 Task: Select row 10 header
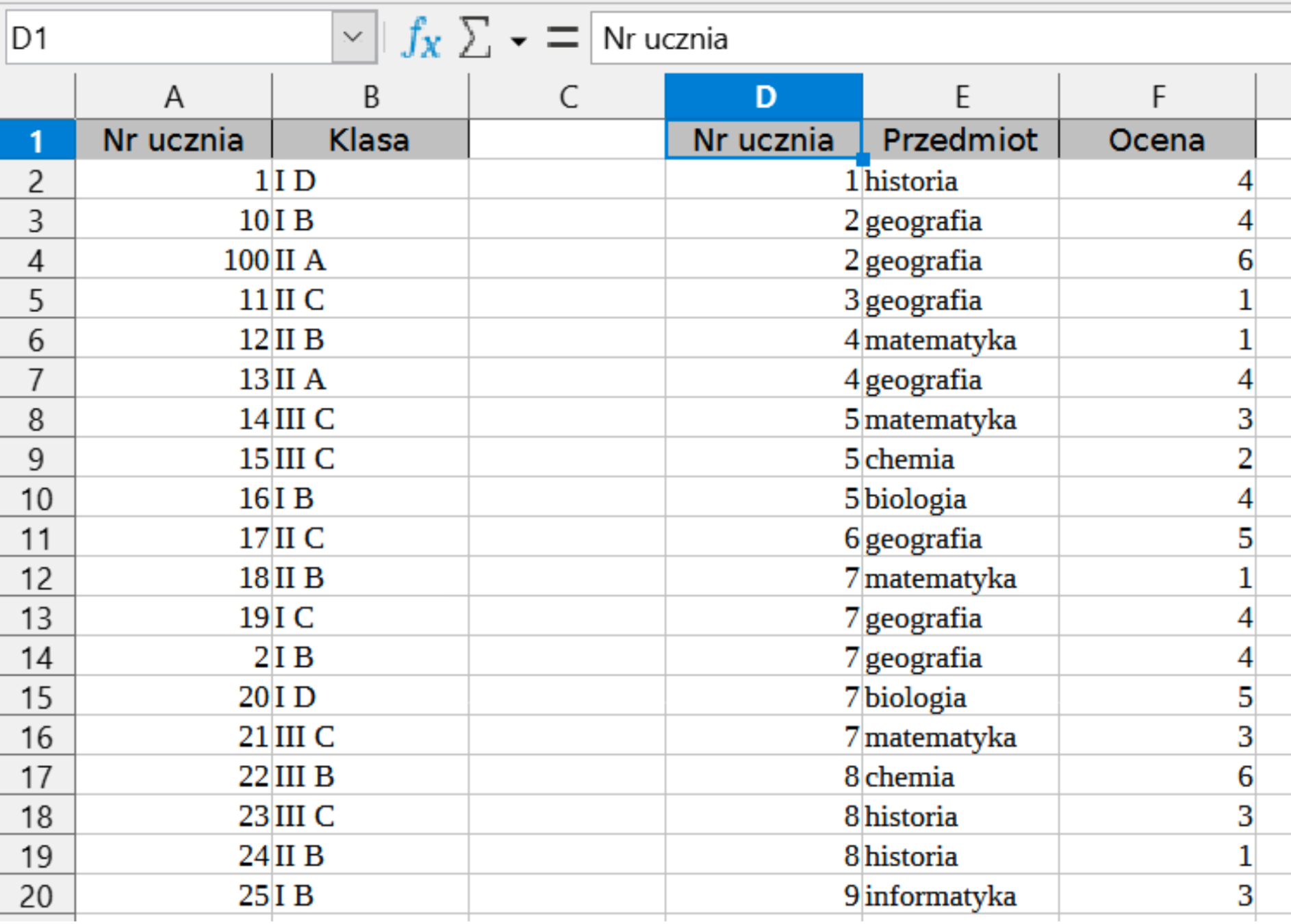37,499
